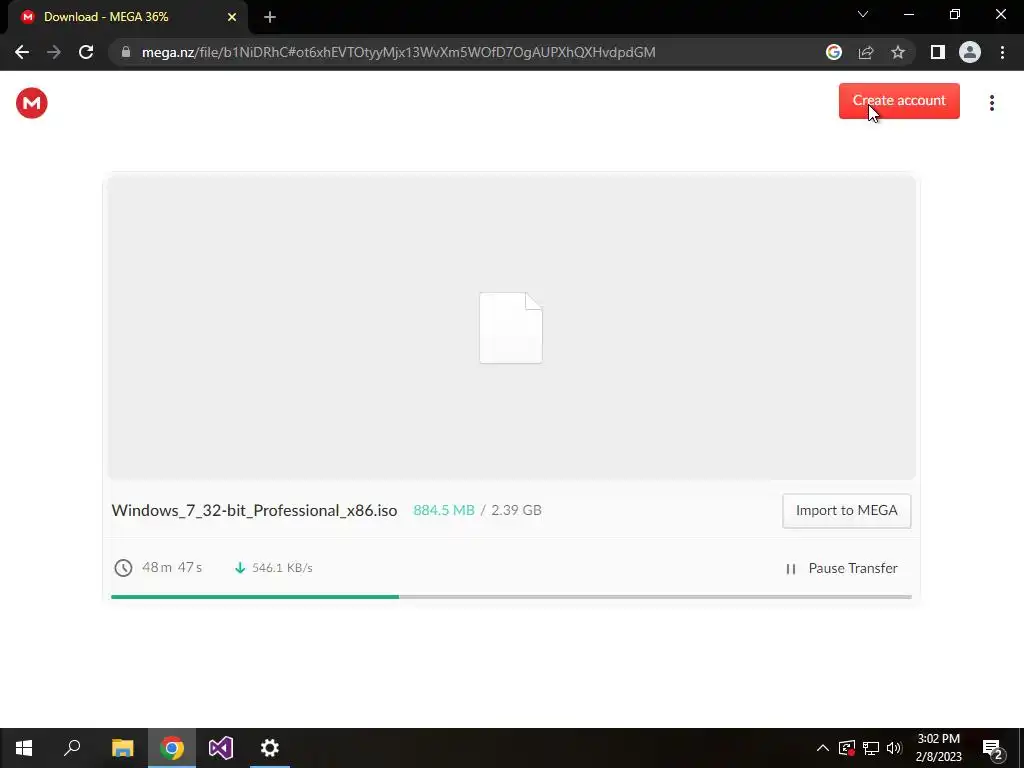Click the 48 m 47 s time remaining
This screenshot has width=1024, height=768.
tap(172, 567)
